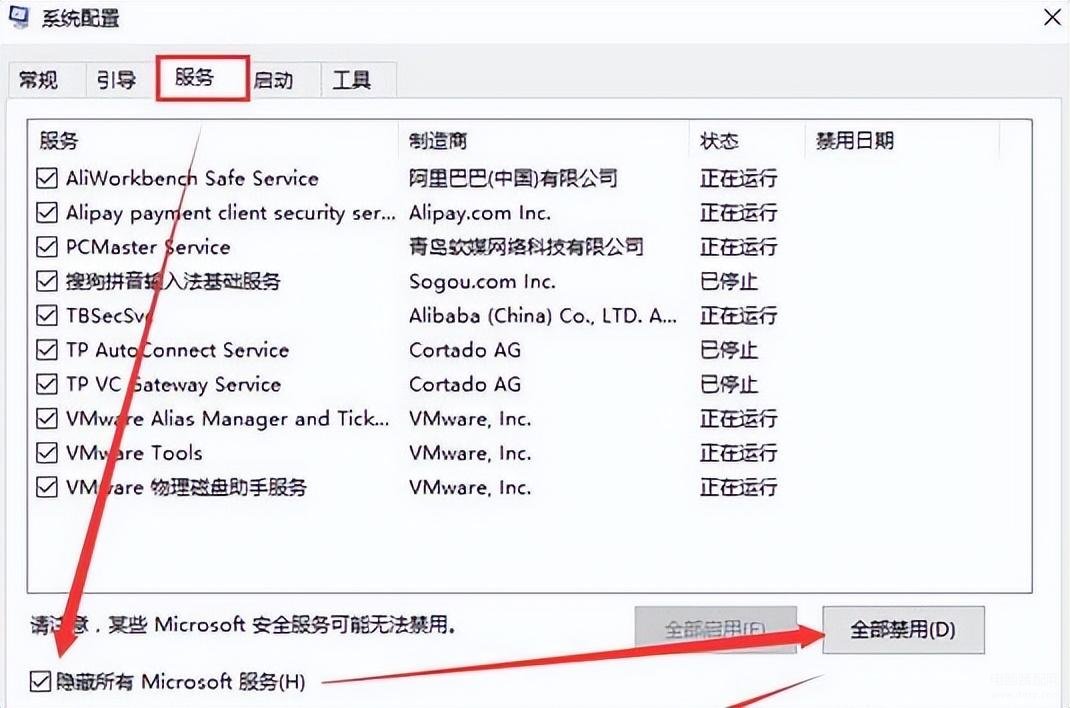Open the 引导 tab

tap(117, 80)
